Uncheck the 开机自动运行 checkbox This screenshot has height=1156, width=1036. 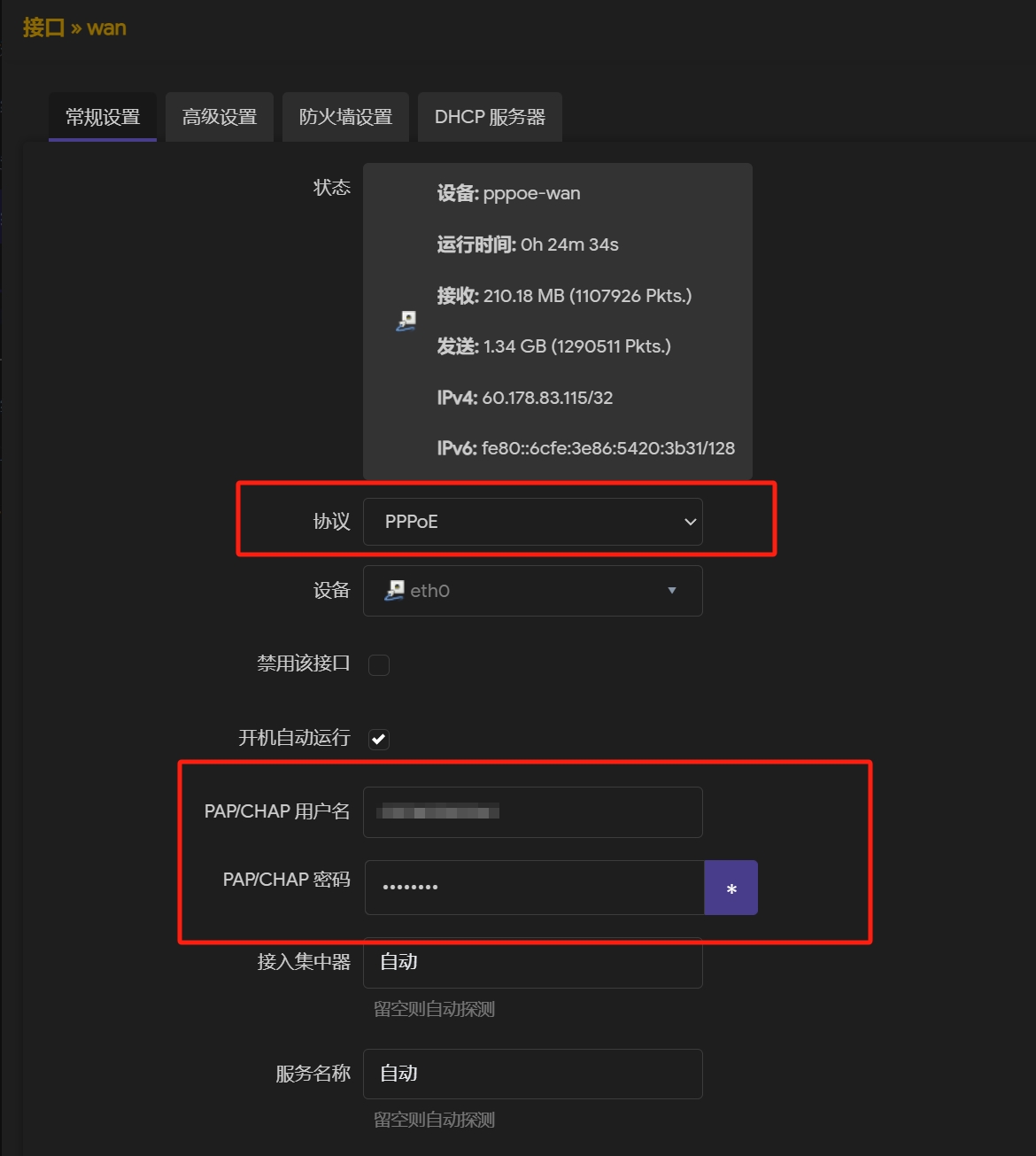(379, 739)
